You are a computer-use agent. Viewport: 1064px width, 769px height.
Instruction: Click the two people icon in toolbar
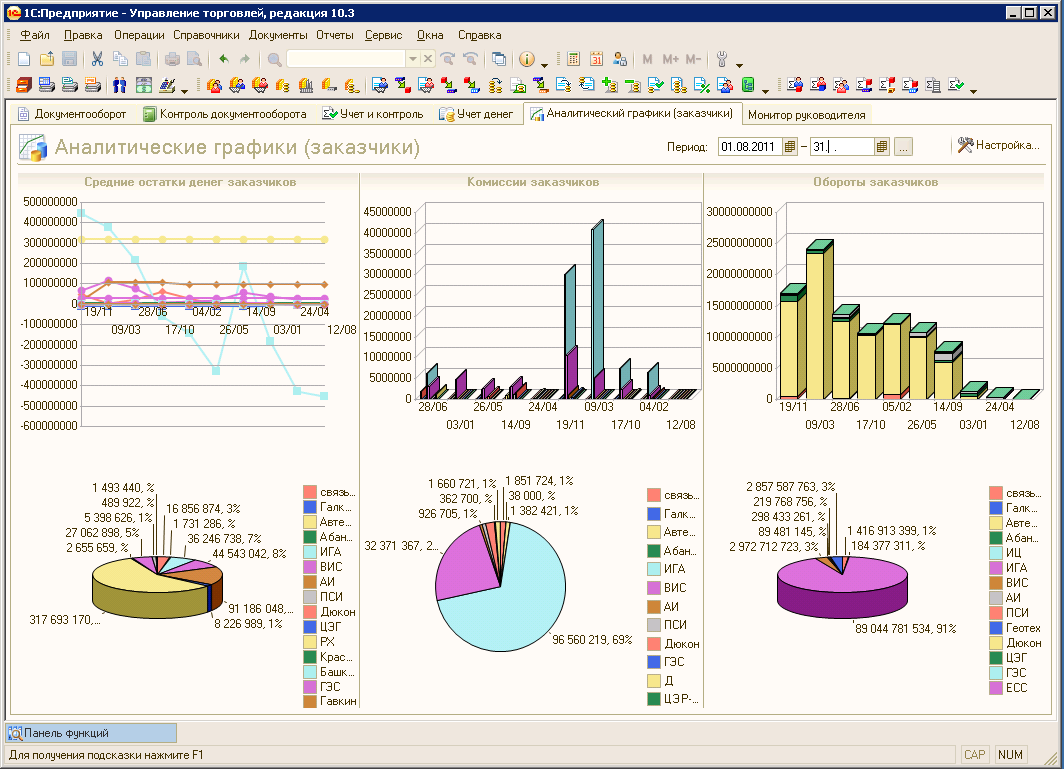pos(119,85)
